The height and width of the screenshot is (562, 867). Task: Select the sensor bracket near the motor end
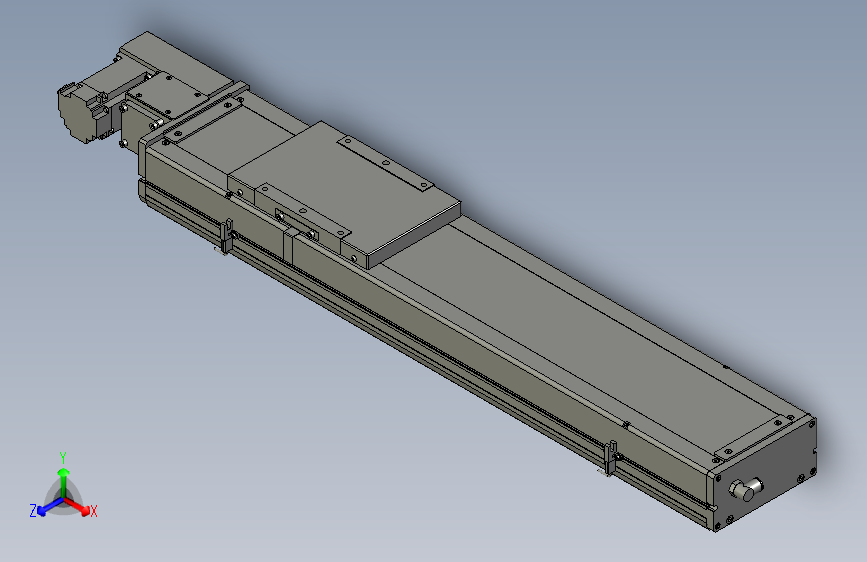227,236
